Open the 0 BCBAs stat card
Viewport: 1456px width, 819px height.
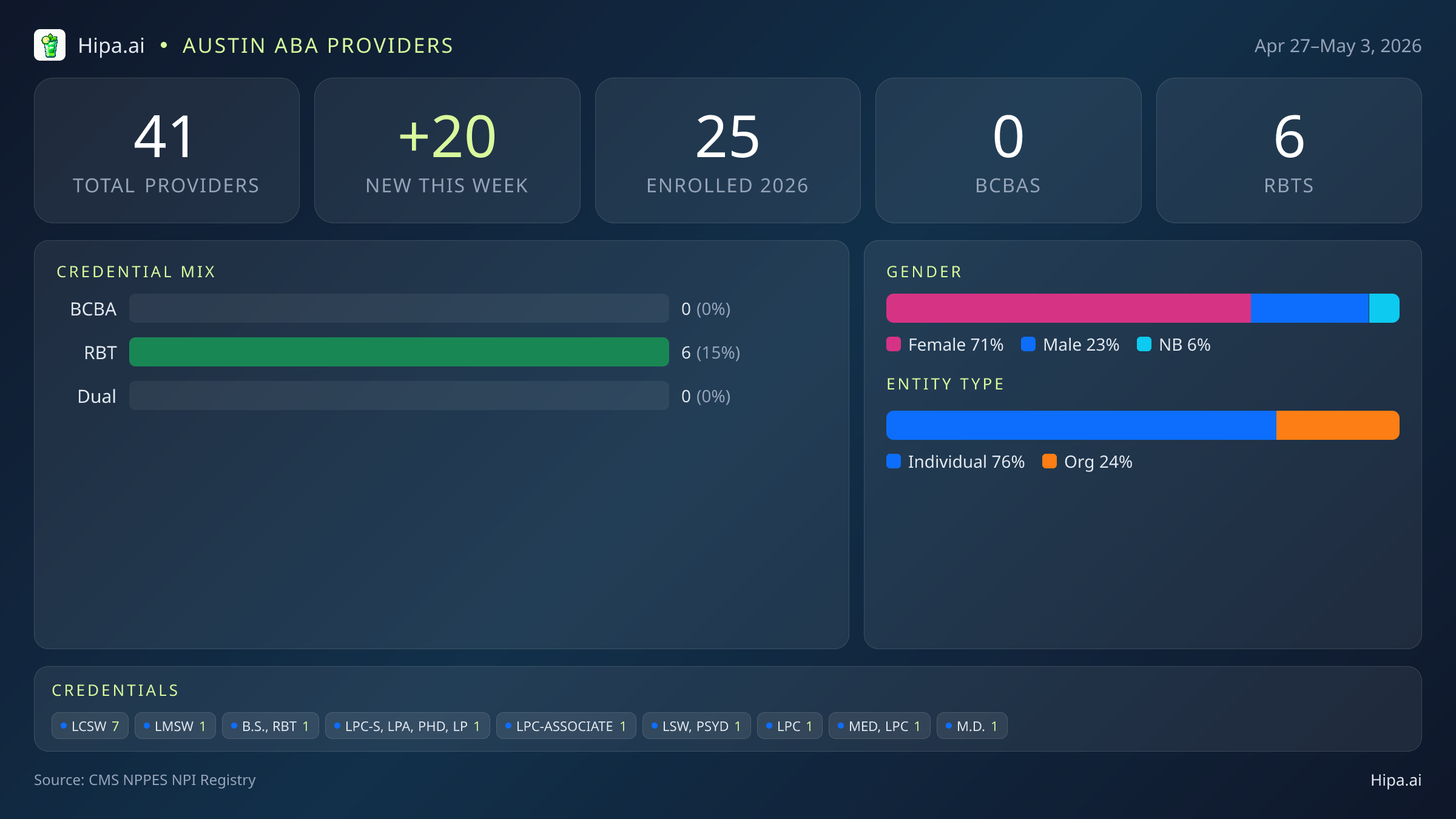1008,150
